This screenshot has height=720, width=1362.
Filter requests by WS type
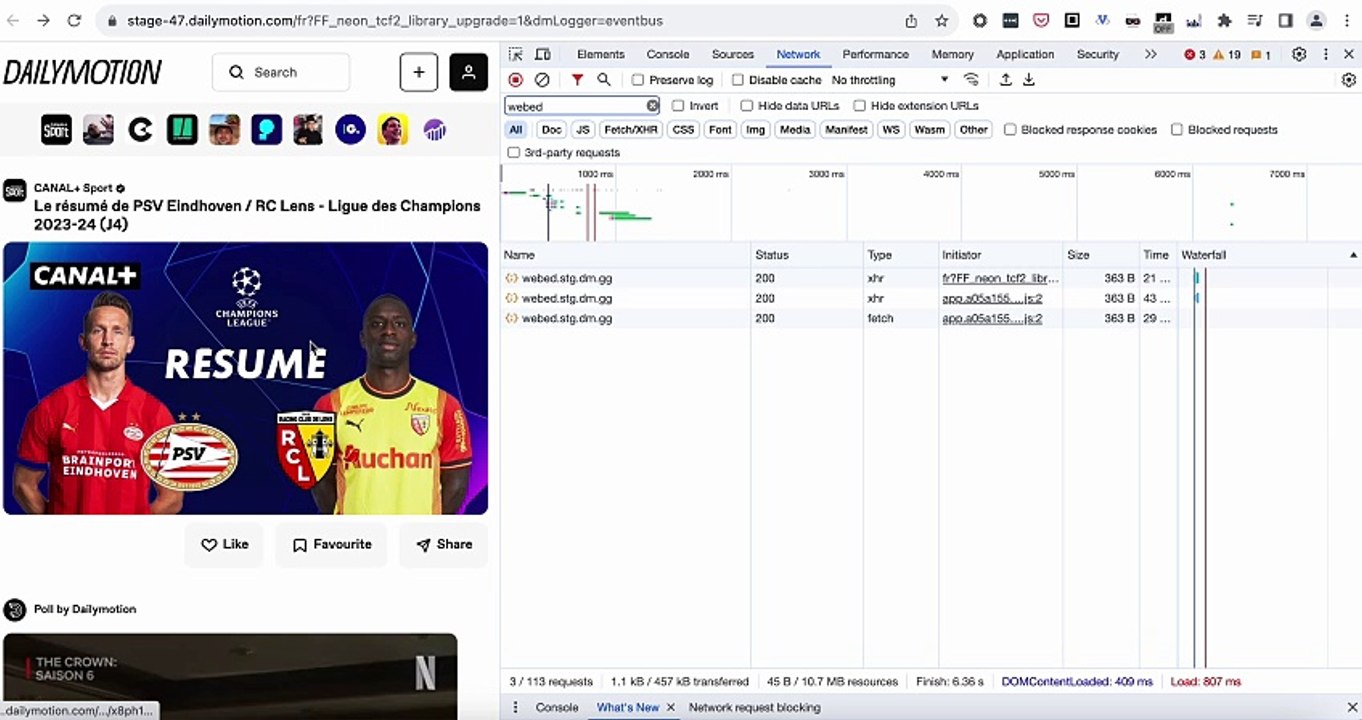point(891,130)
